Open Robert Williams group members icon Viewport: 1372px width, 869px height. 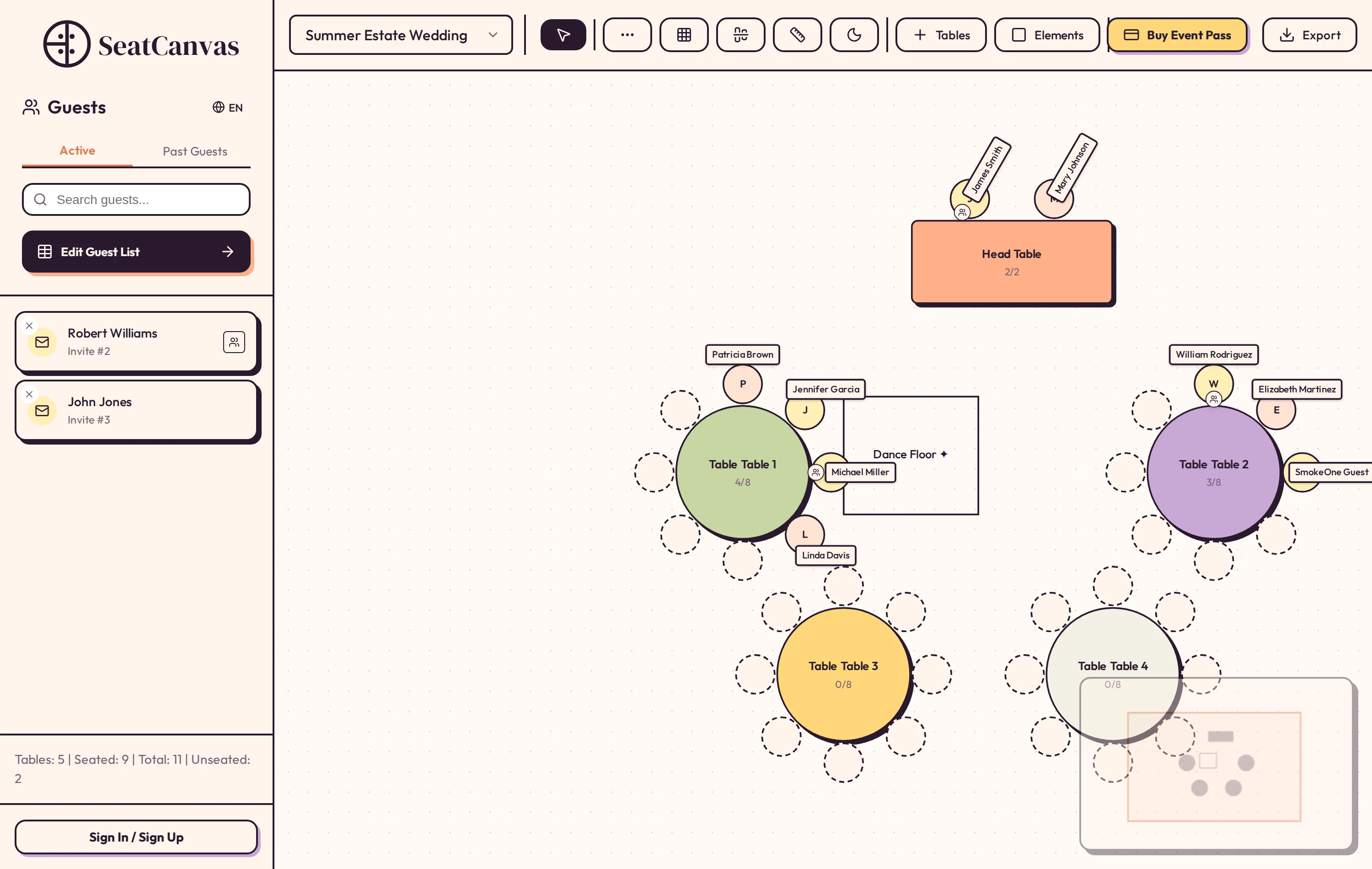[234, 342]
